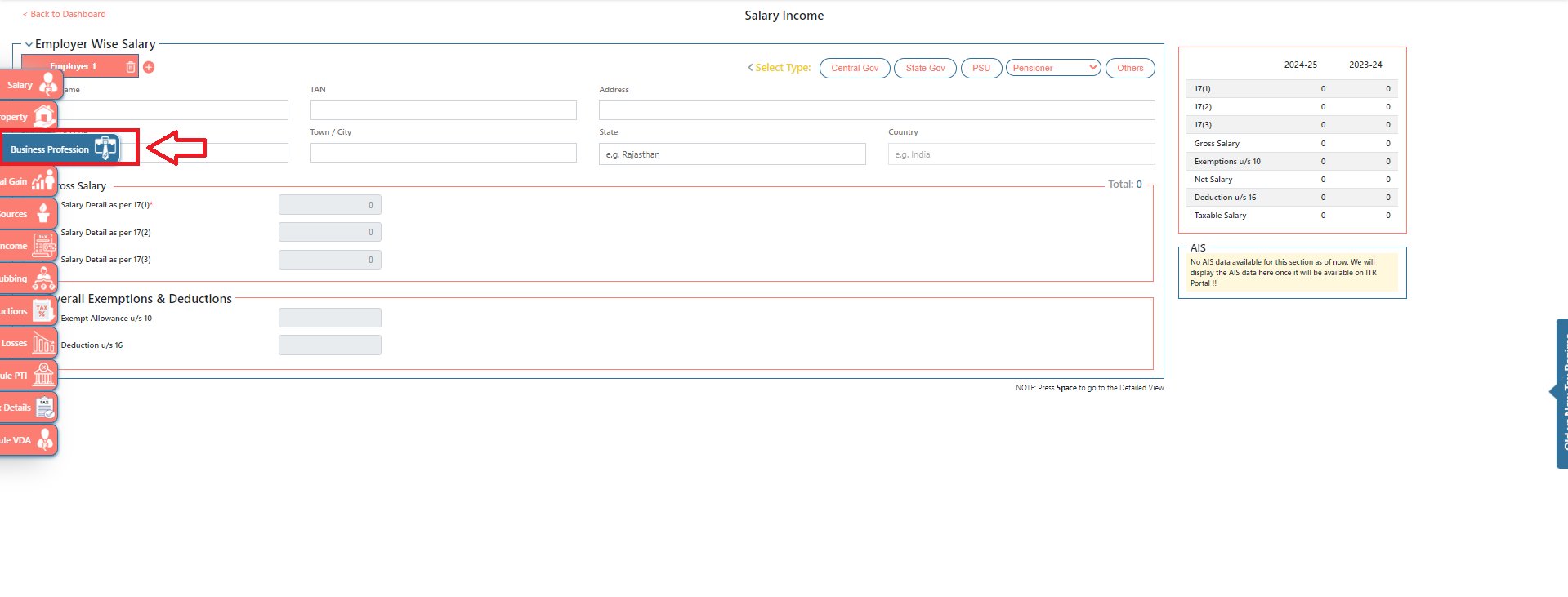Choose Central Gov employer type

point(855,68)
